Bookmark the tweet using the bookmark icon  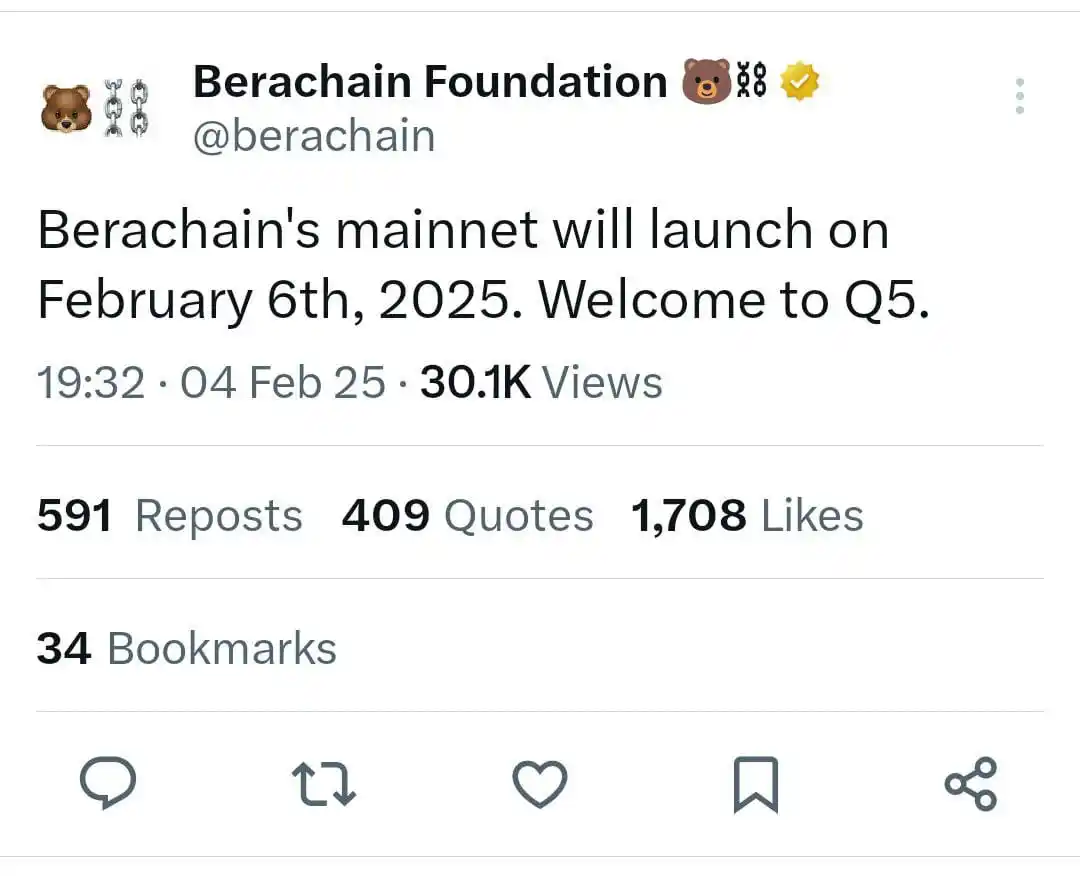pyautogui.click(x=756, y=784)
